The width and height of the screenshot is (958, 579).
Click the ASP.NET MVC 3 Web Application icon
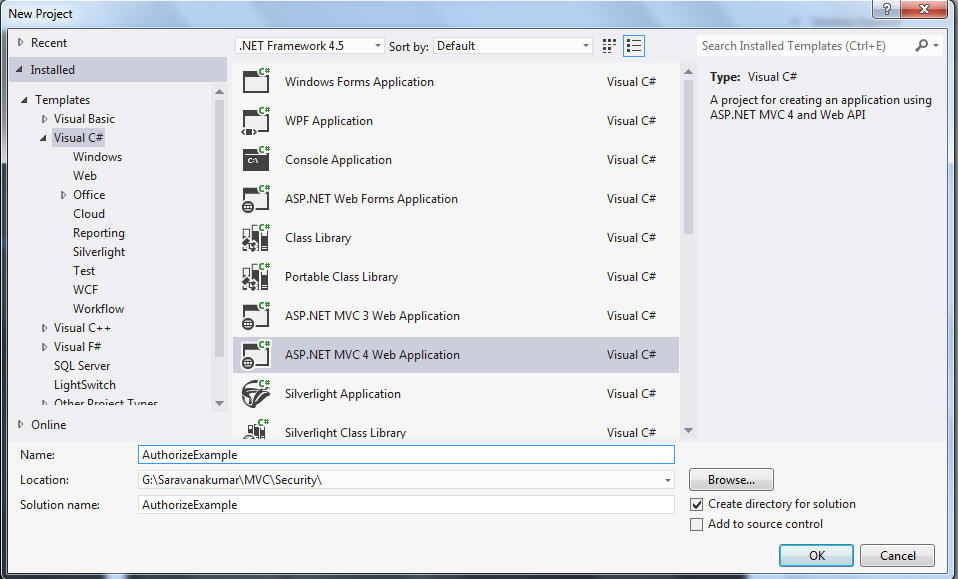(x=256, y=316)
